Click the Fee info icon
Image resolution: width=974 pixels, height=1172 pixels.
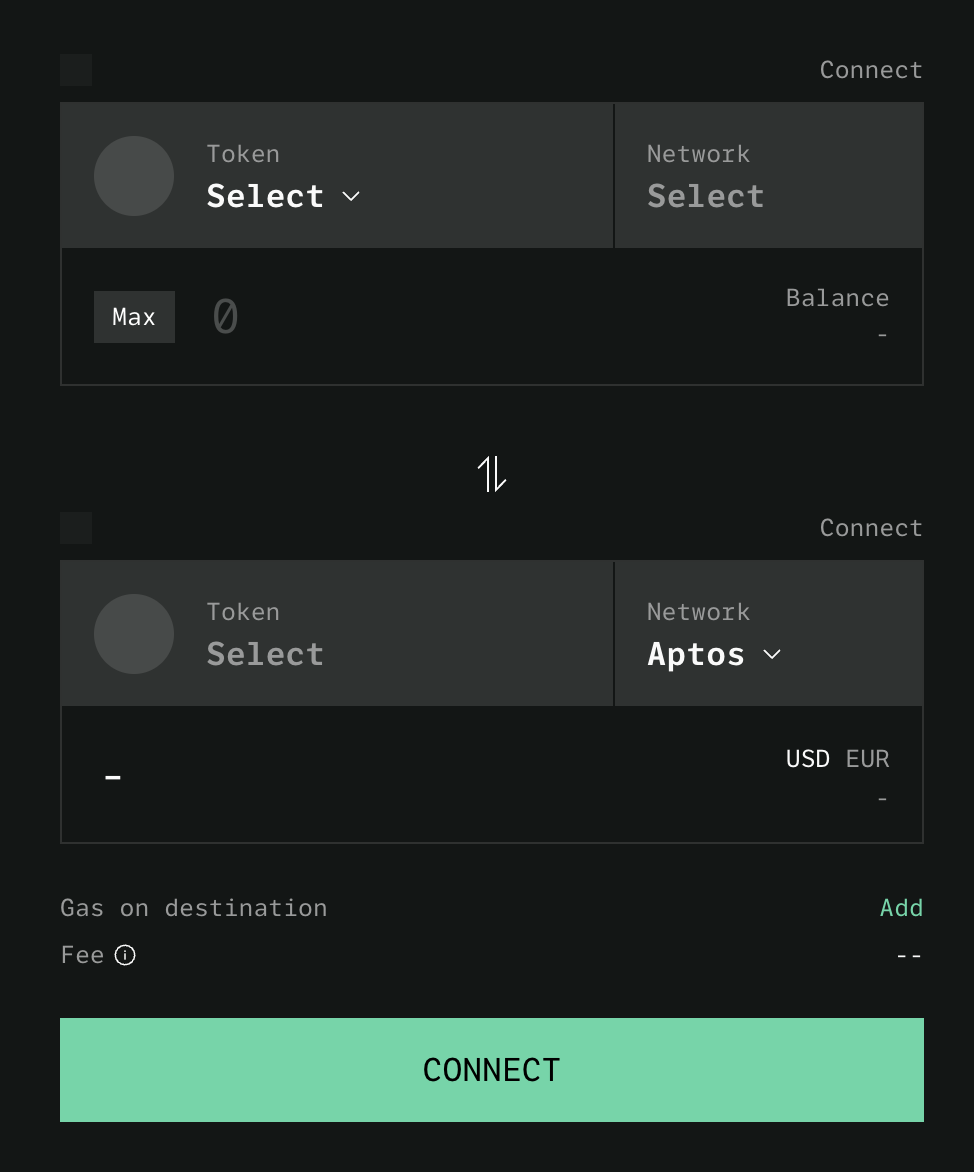pos(125,955)
